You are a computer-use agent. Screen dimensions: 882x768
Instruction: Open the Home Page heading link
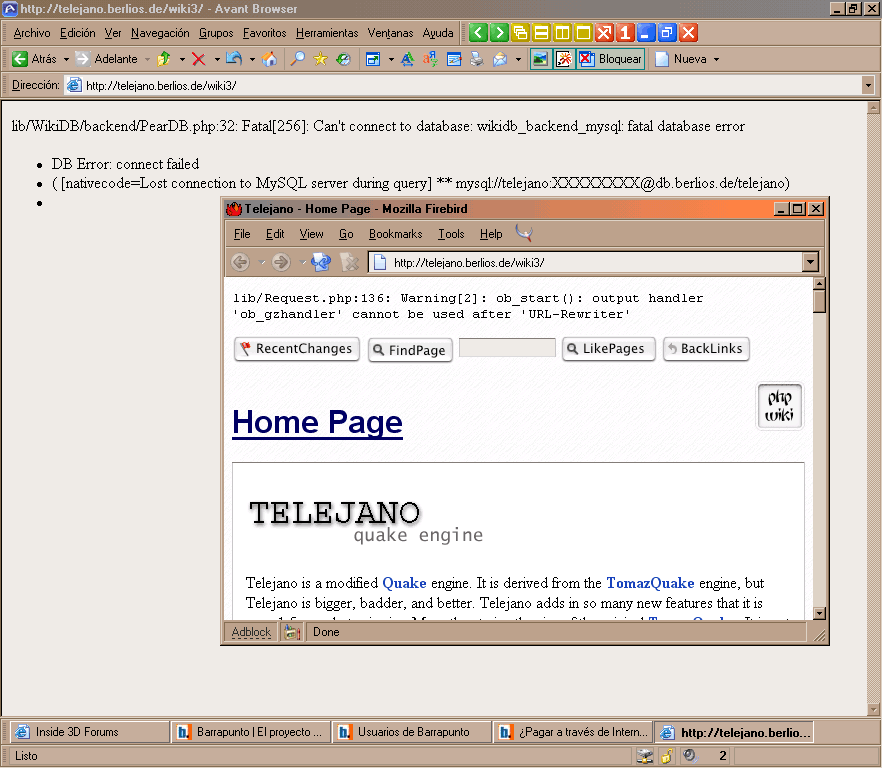(x=317, y=422)
